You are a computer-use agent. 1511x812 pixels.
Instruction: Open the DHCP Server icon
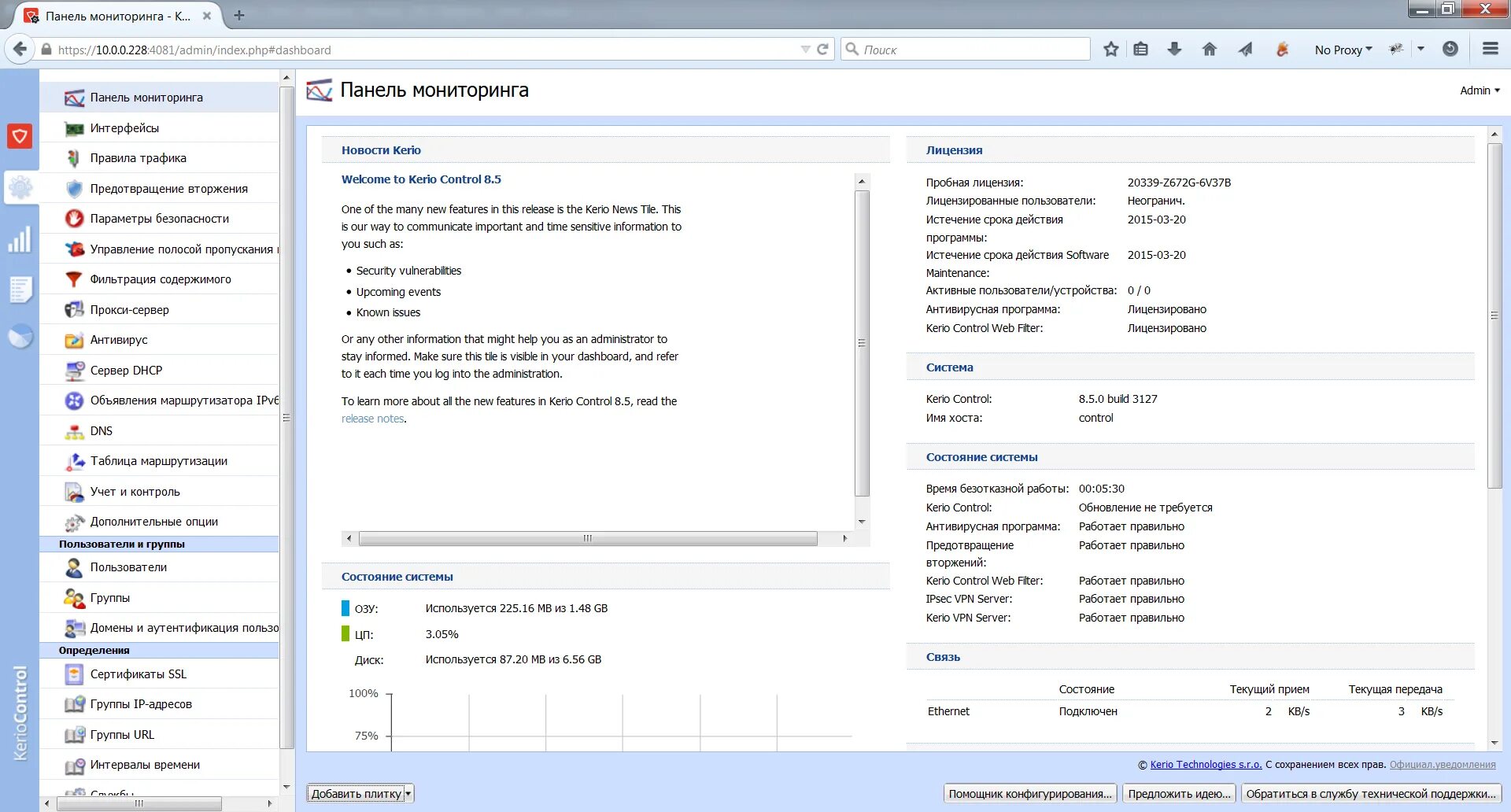(74, 371)
